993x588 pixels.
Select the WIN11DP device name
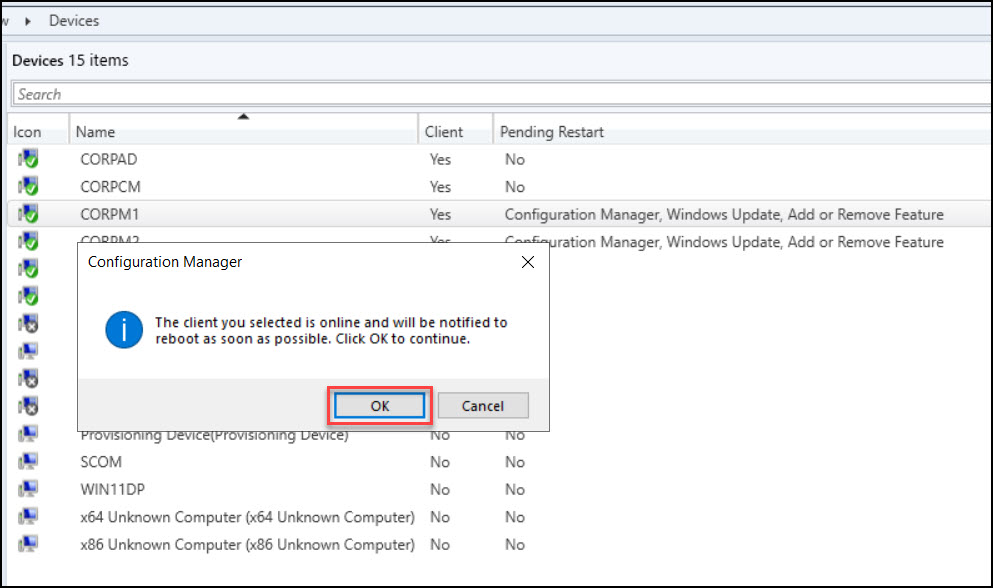pyautogui.click(x=112, y=489)
